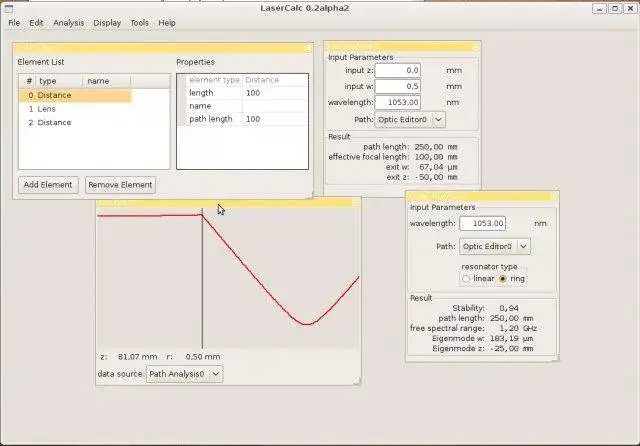Open the path analysis Path dropdown
The width and height of the screenshot is (640, 446).
coord(410,120)
